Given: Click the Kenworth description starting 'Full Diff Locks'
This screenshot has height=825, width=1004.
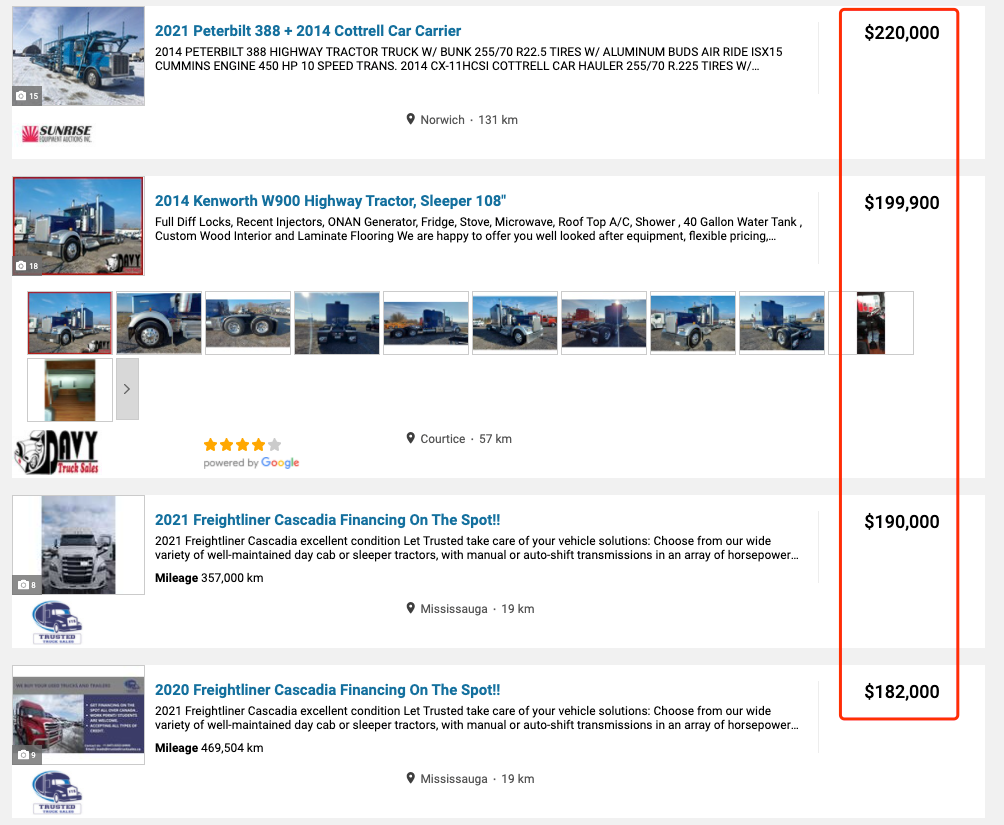Looking at the screenshot, I should [478, 229].
